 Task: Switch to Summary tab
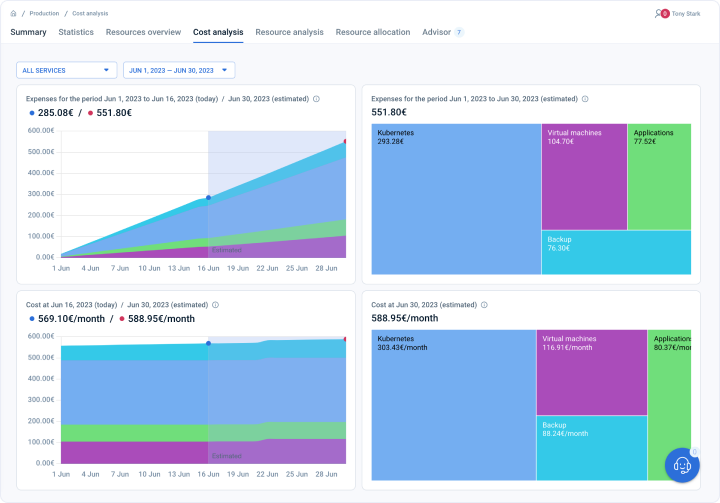coord(28,32)
